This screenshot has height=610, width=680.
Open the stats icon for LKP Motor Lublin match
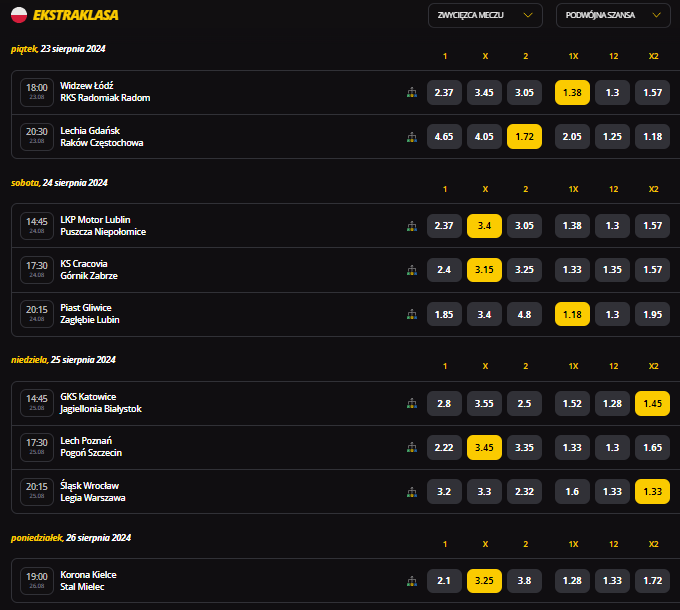pyautogui.click(x=411, y=226)
